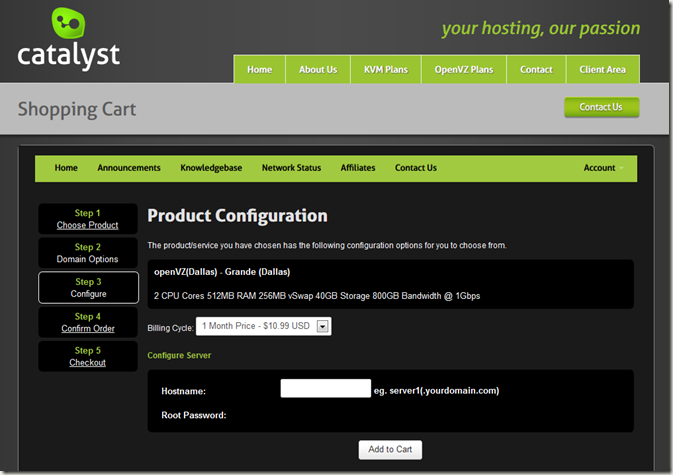Screen dimensions: 673x475
Task: Open the Affiliates menu item
Action: coord(358,168)
